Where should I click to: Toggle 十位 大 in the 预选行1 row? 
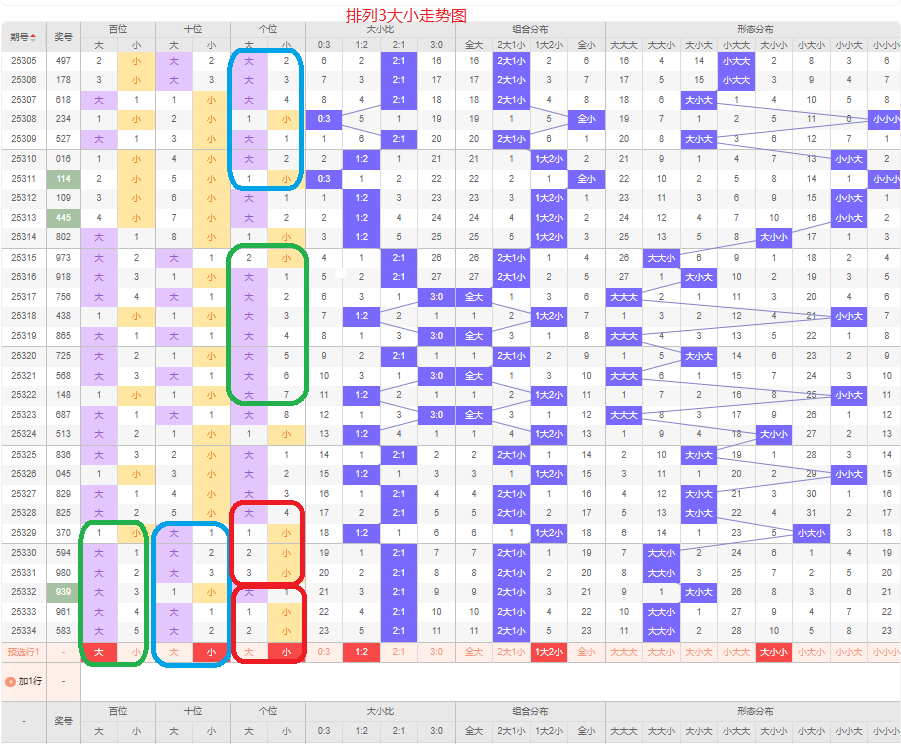pyautogui.click(x=174, y=652)
